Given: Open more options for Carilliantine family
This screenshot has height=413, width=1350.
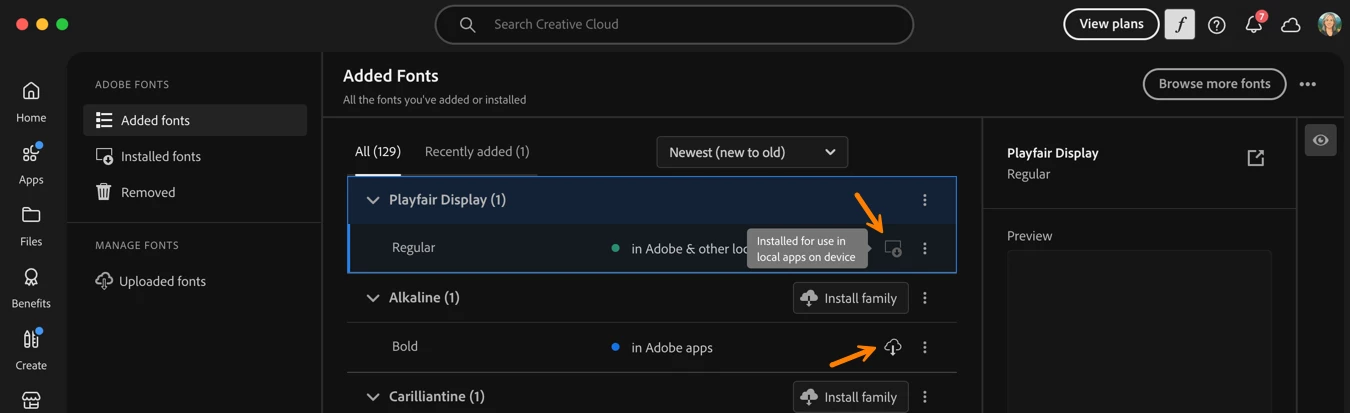Looking at the screenshot, I should coord(925,397).
